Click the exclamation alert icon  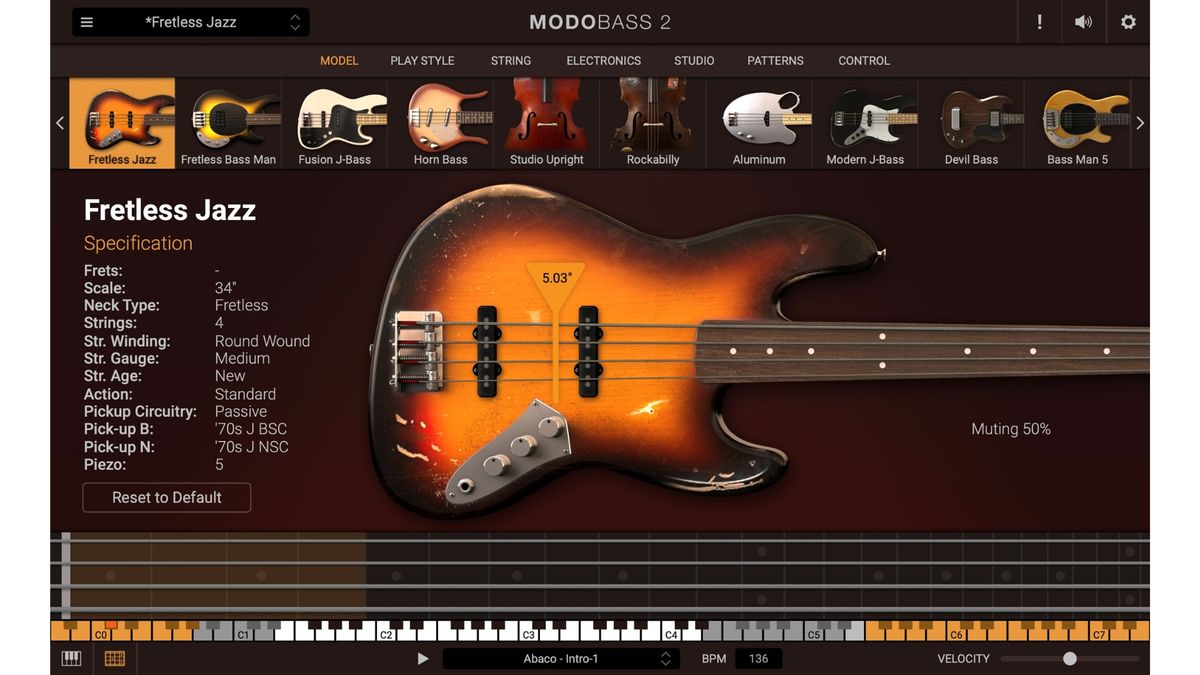(1040, 22)
